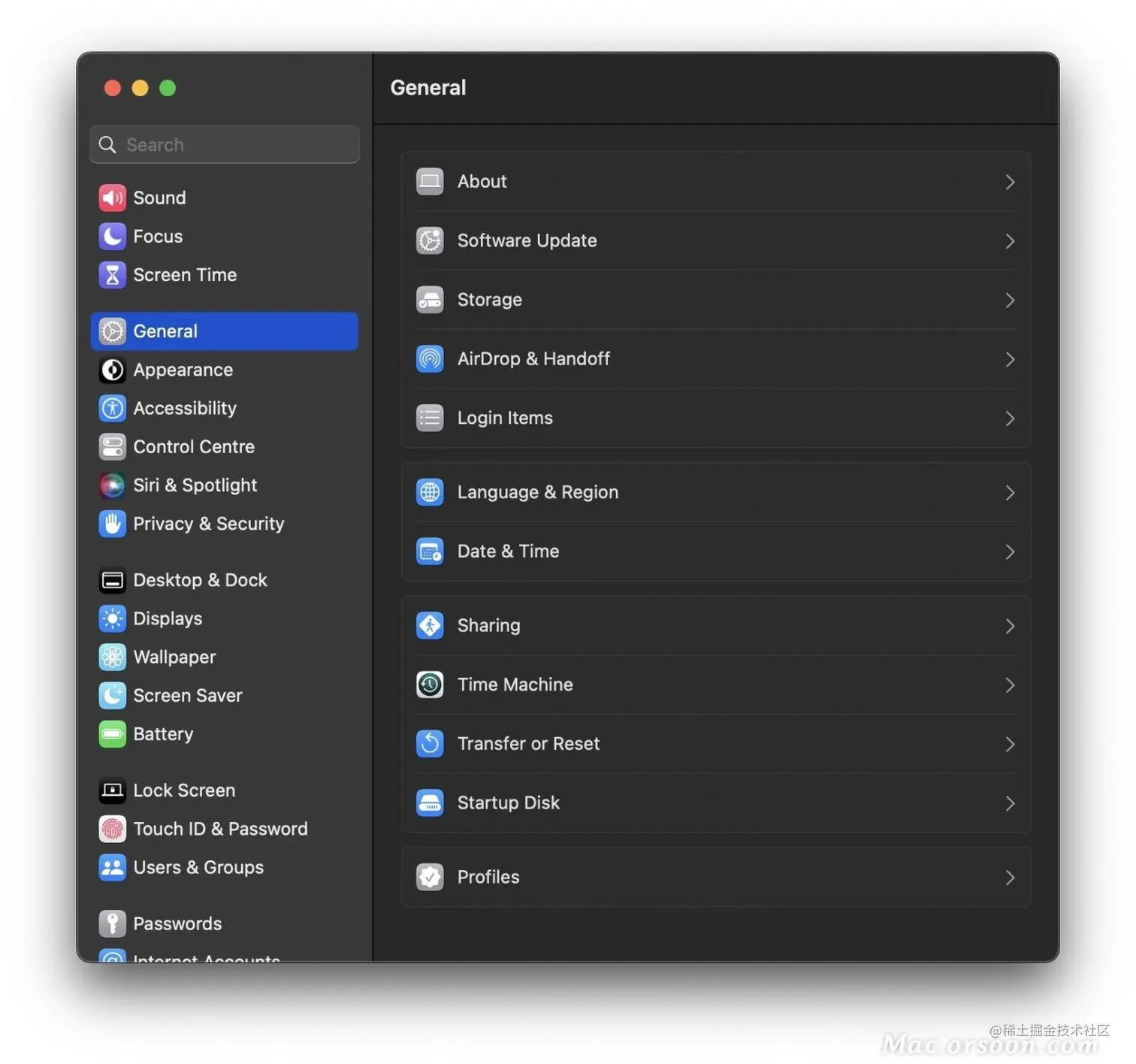Click the Search field in sidebar
The image size is (1136, 1064).
point(225,144)
